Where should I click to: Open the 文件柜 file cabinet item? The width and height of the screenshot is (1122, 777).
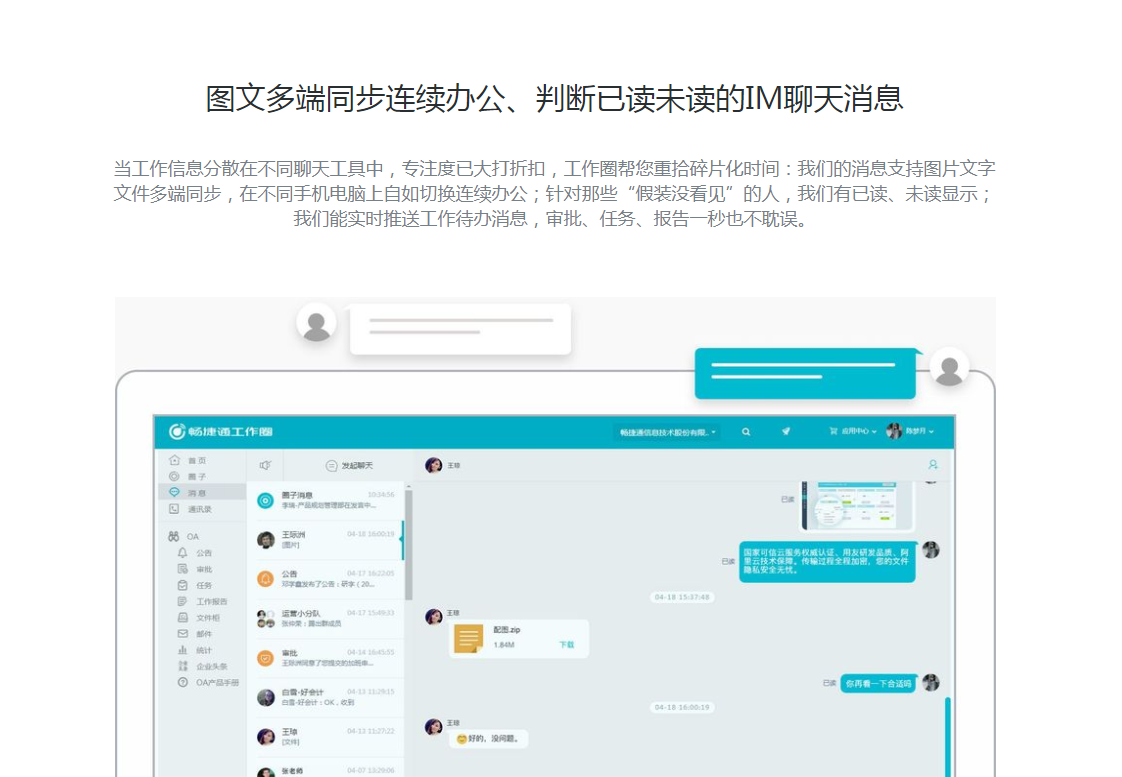(x=199, y=617)
